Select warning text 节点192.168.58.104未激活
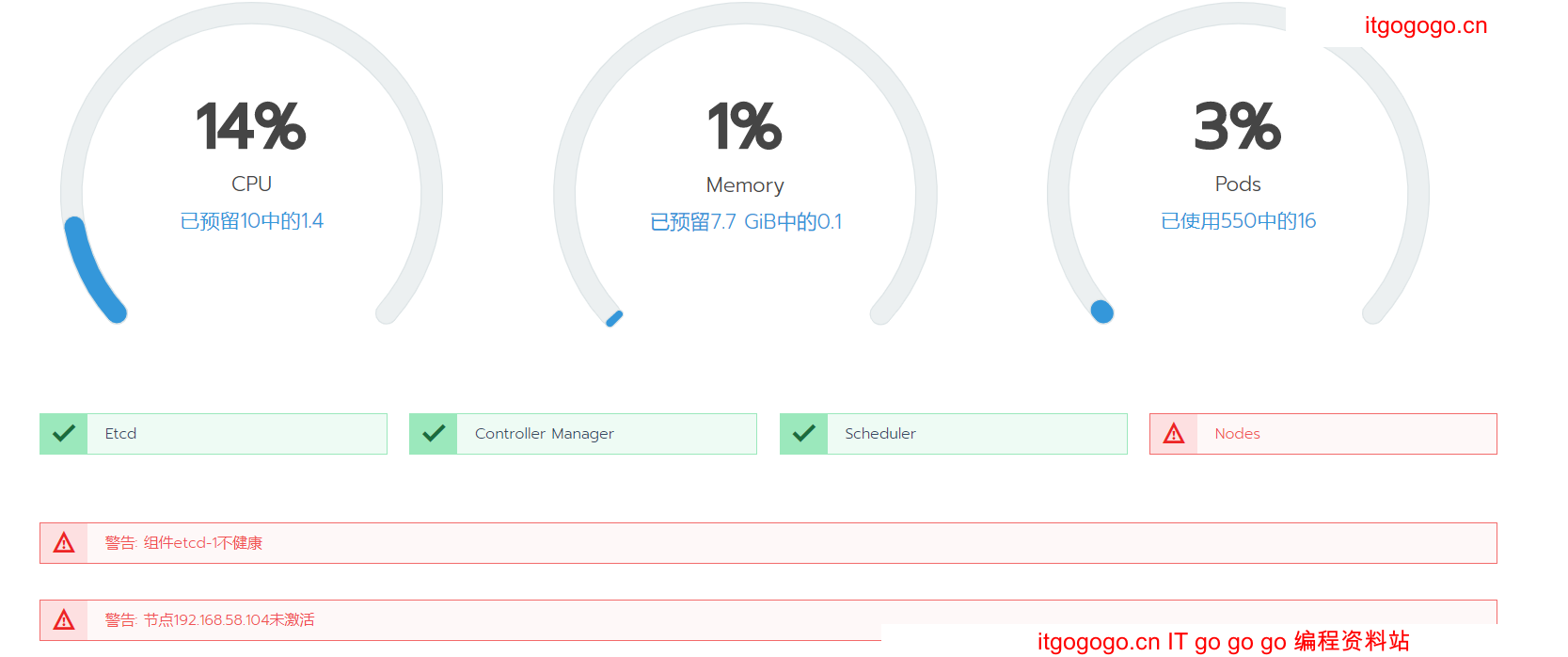 230,620
